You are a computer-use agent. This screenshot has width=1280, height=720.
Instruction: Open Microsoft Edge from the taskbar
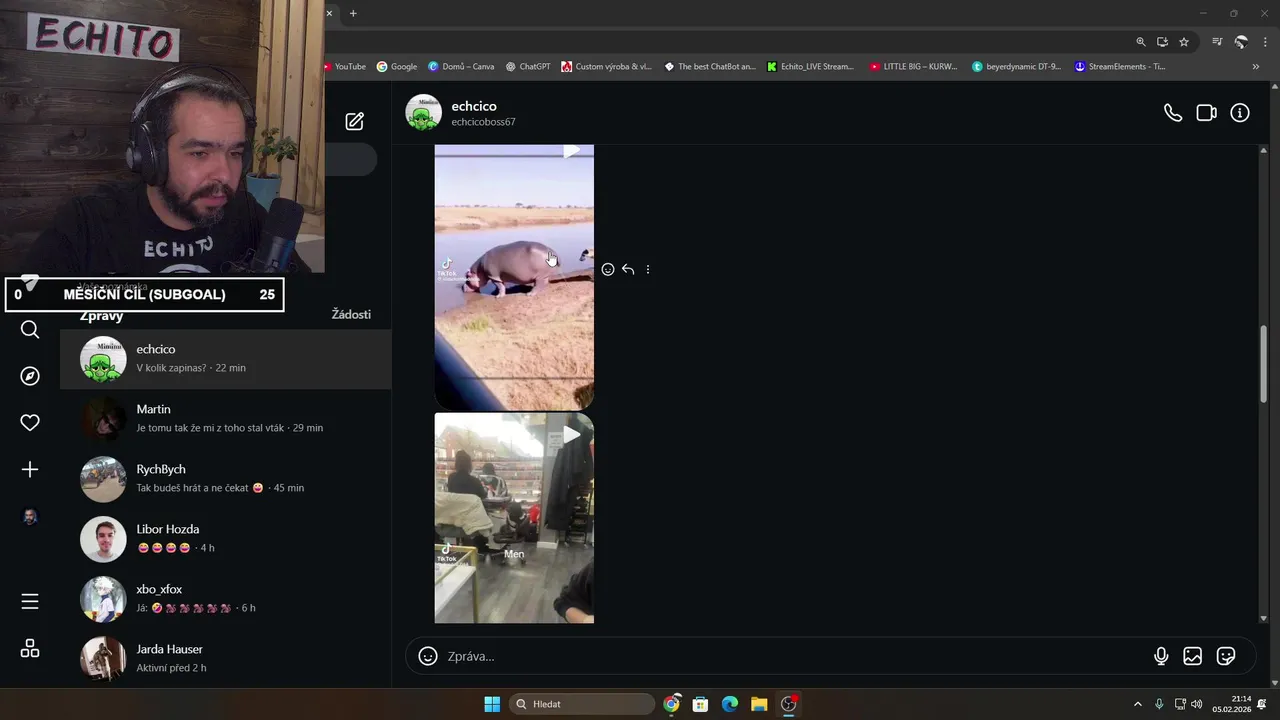[730, 704]
